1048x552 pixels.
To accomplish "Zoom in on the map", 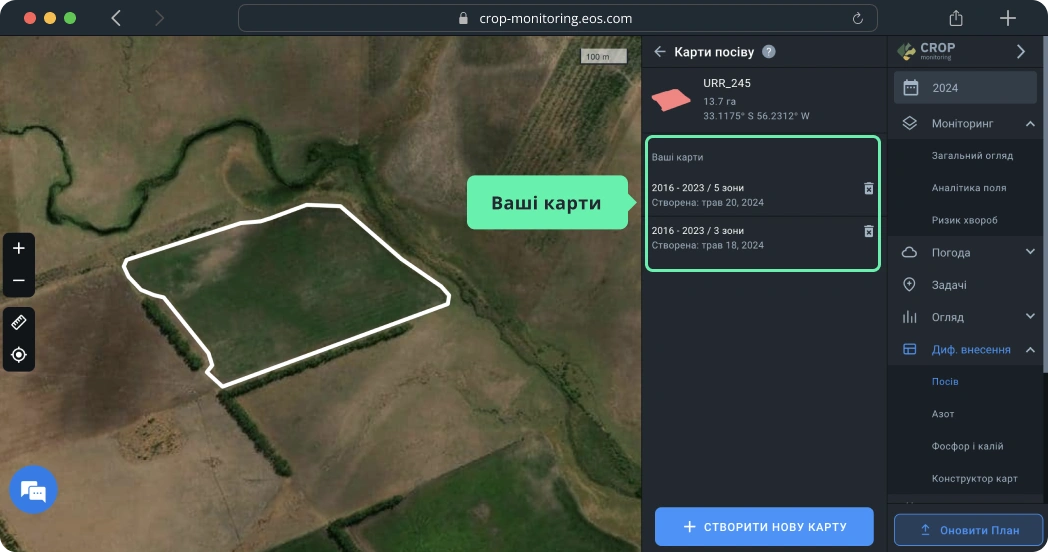I will [18, 248].
